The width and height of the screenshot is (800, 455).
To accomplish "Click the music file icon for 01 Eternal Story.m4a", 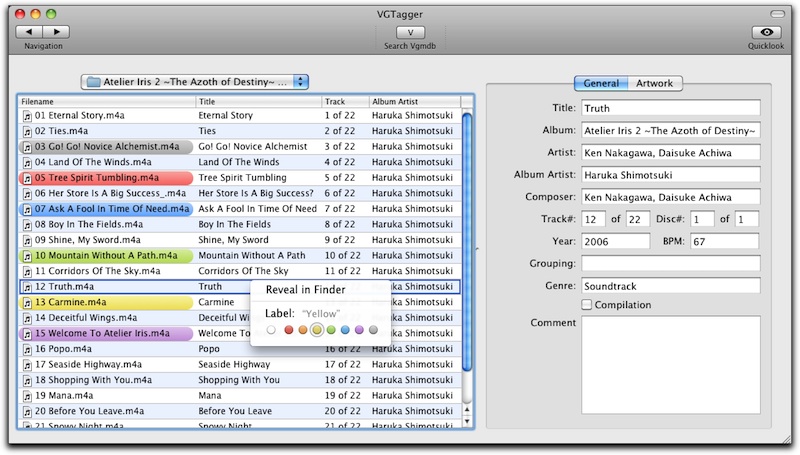I will [27, 116].
